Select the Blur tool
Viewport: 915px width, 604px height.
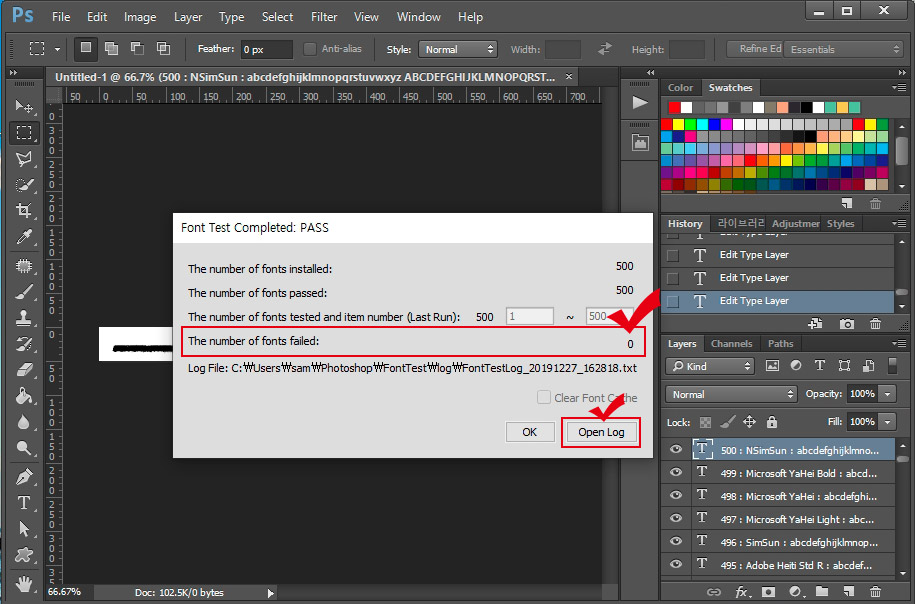[24, 422]
